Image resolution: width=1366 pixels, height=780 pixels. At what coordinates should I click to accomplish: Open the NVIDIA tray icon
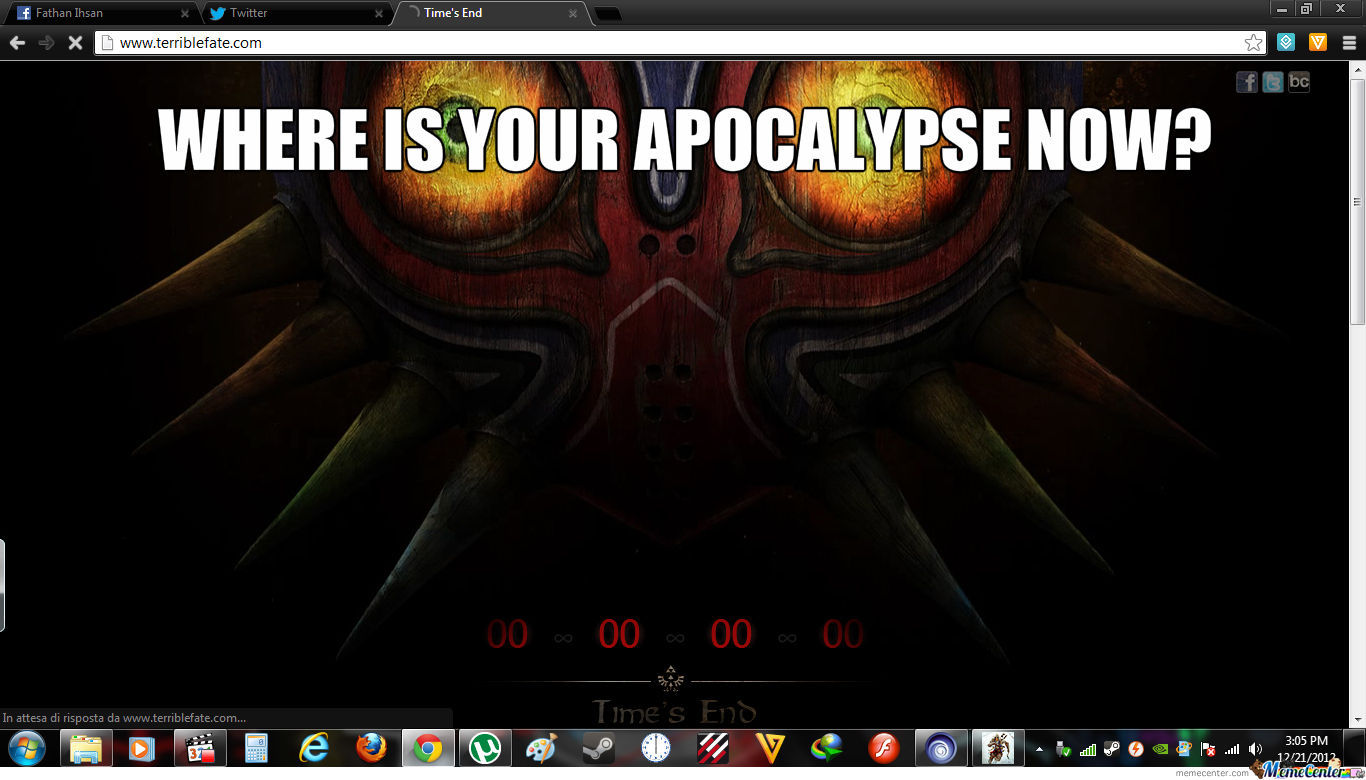[1160, 749]
